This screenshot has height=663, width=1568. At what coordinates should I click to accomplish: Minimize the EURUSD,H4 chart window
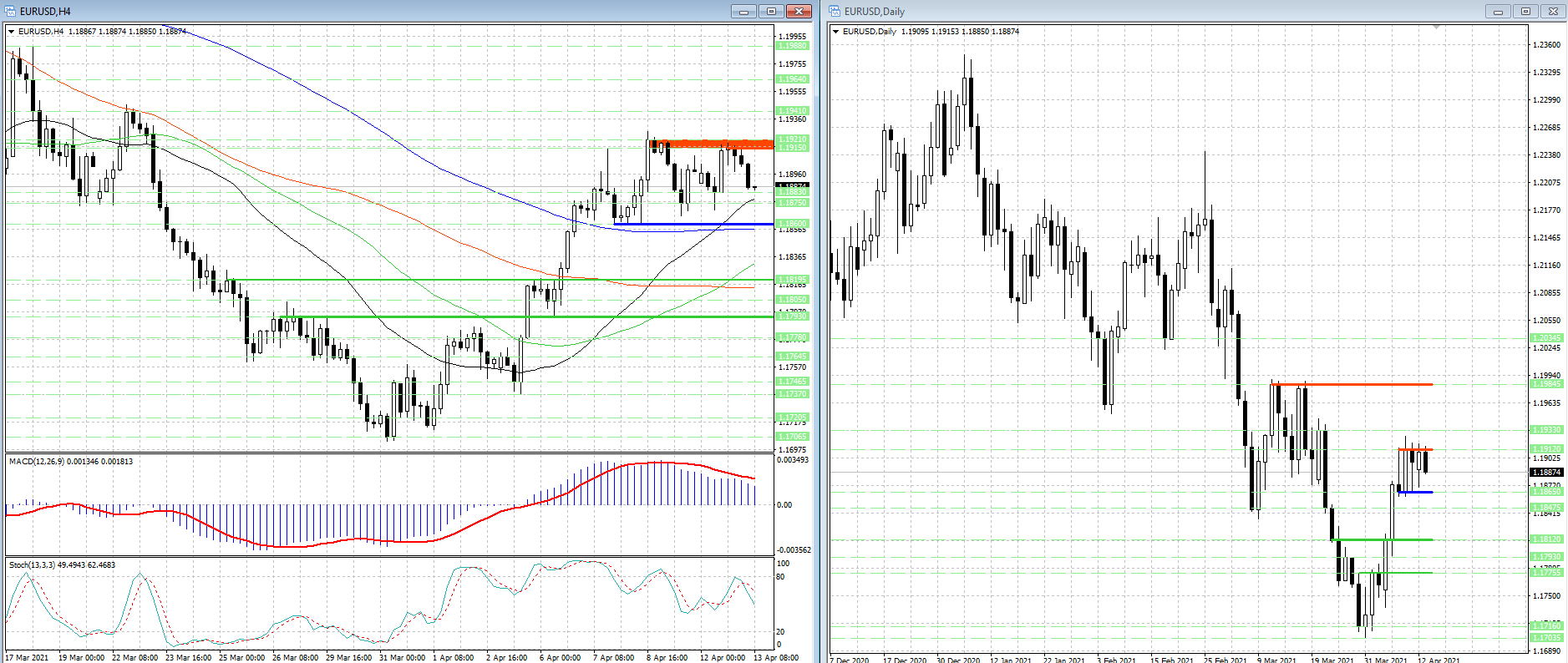coord(743,11)
